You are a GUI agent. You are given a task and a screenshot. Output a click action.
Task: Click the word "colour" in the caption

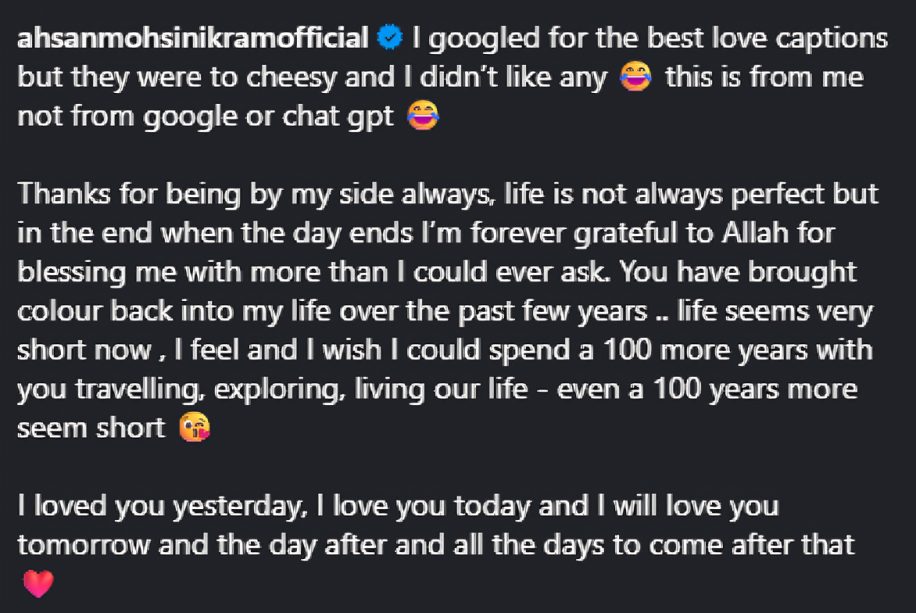point(60,311)
